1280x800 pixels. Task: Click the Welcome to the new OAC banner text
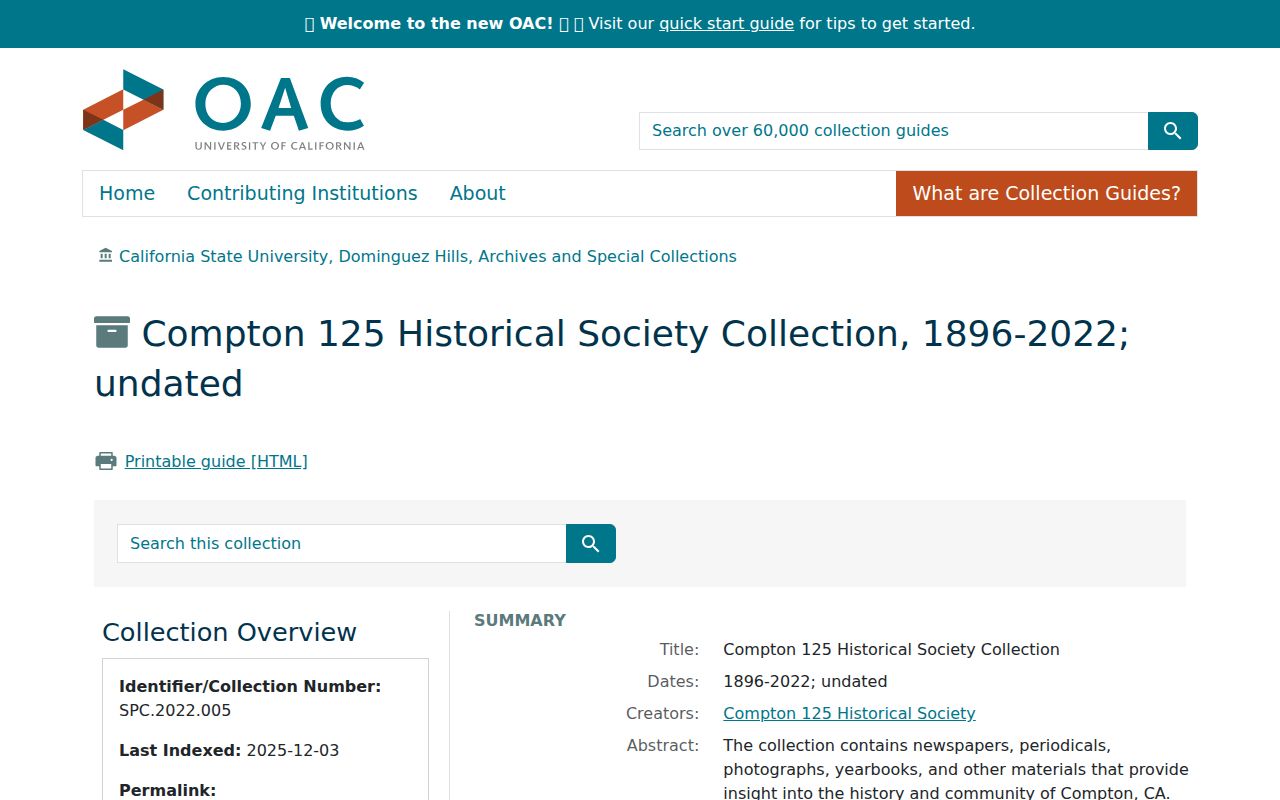(436, 23)
